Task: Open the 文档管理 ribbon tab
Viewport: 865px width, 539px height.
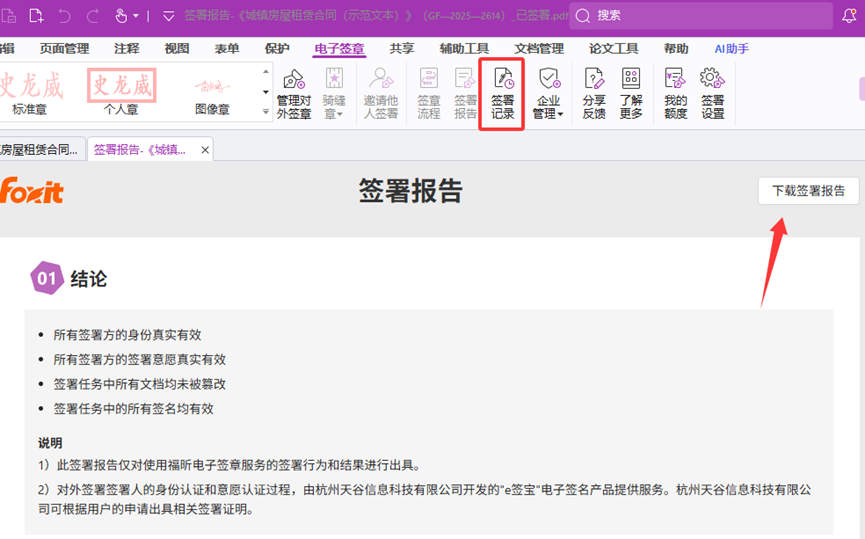Action: [x=539, y=49]
